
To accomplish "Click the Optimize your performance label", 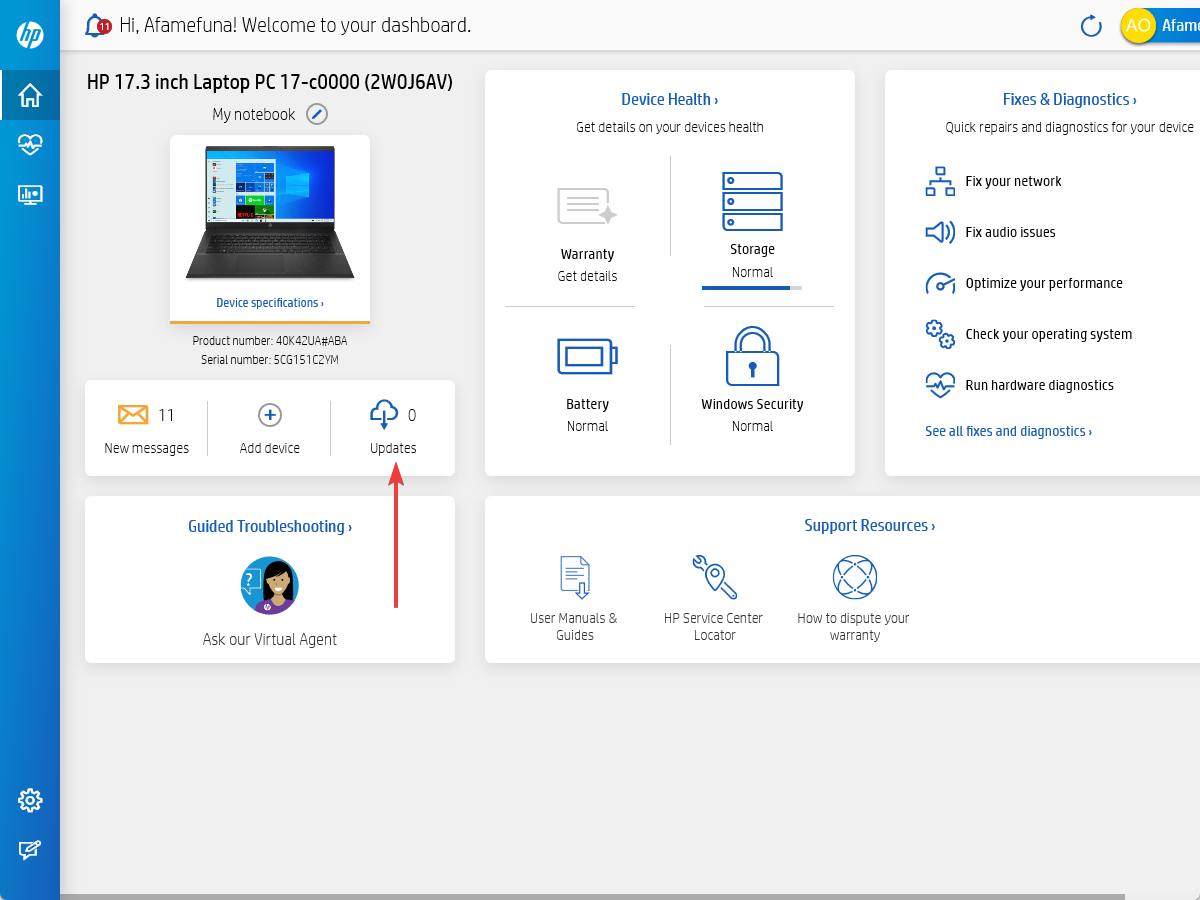I will (1044, 283).
